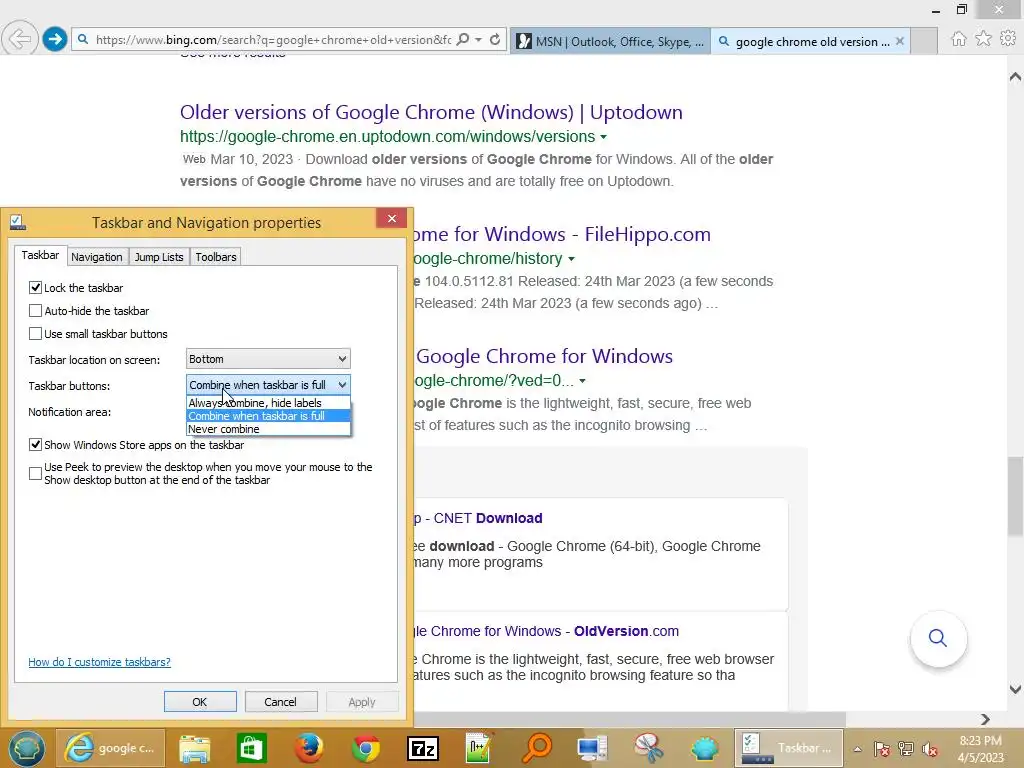This screenshot has width=1024, height=768.
Task: Open network status tray icon
Action: tap(906, 749)
